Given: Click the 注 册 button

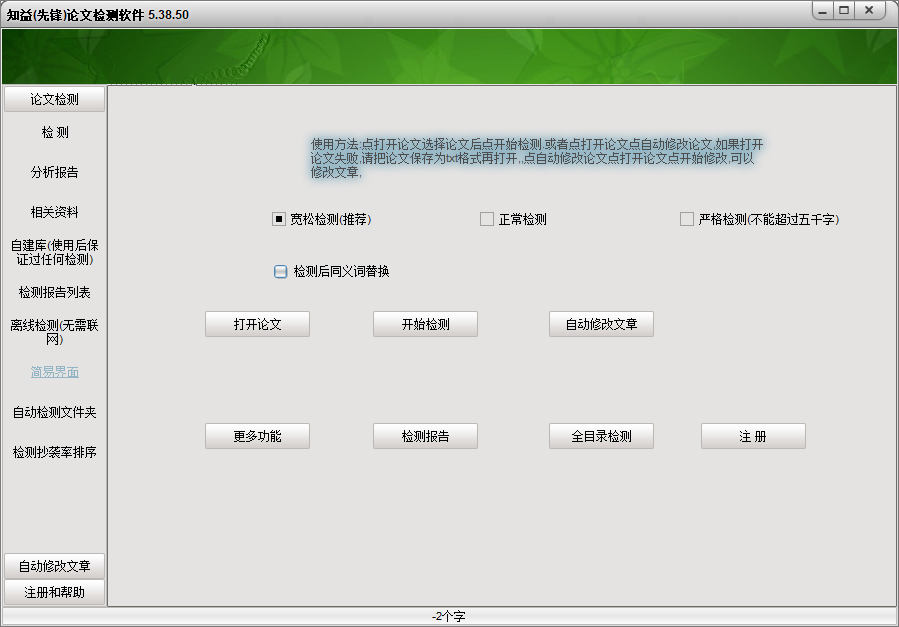Looking at the screenshot, I should click(753, 436).
